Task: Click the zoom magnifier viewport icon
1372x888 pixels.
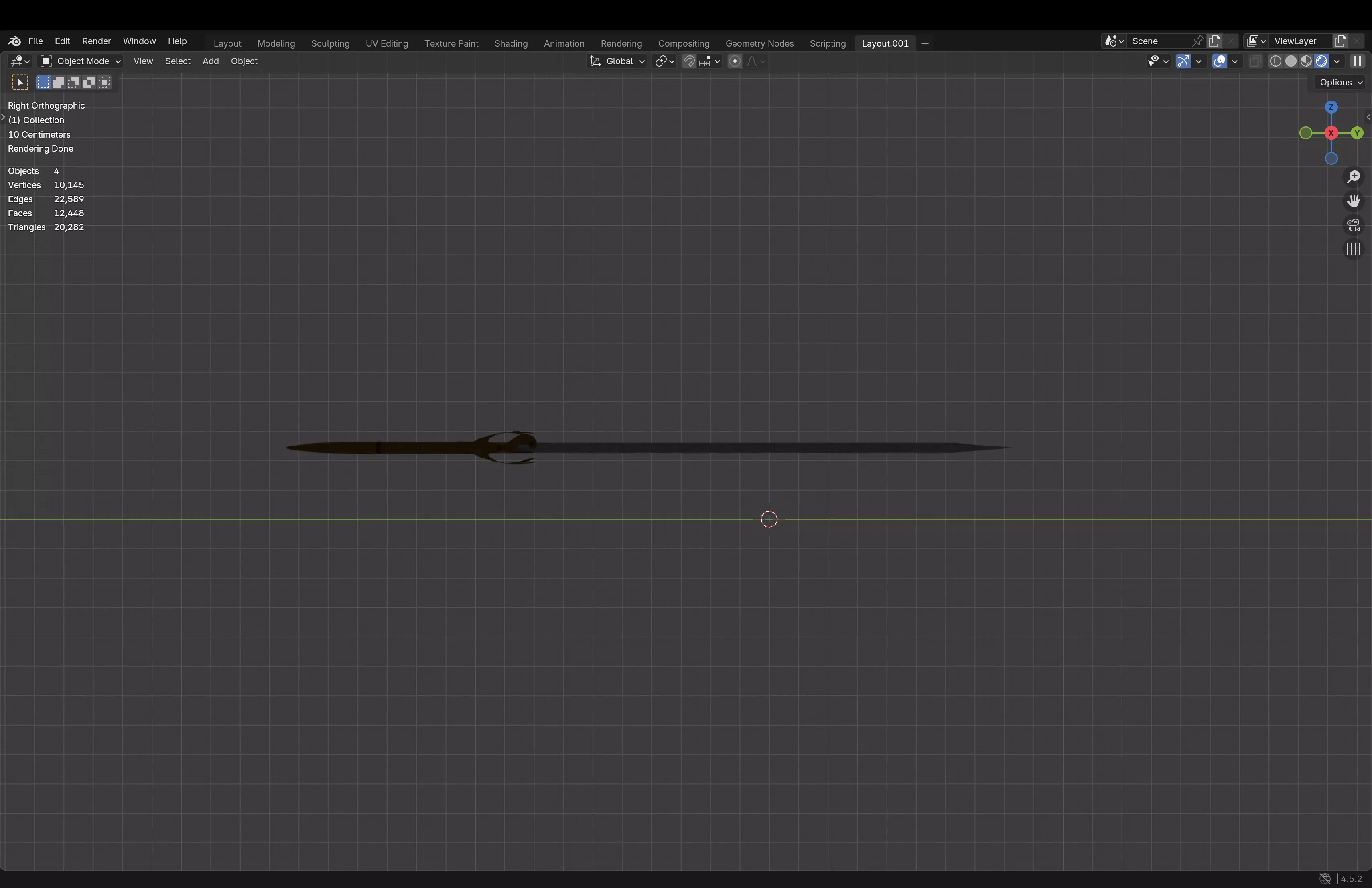Action: click(1354, 177)
